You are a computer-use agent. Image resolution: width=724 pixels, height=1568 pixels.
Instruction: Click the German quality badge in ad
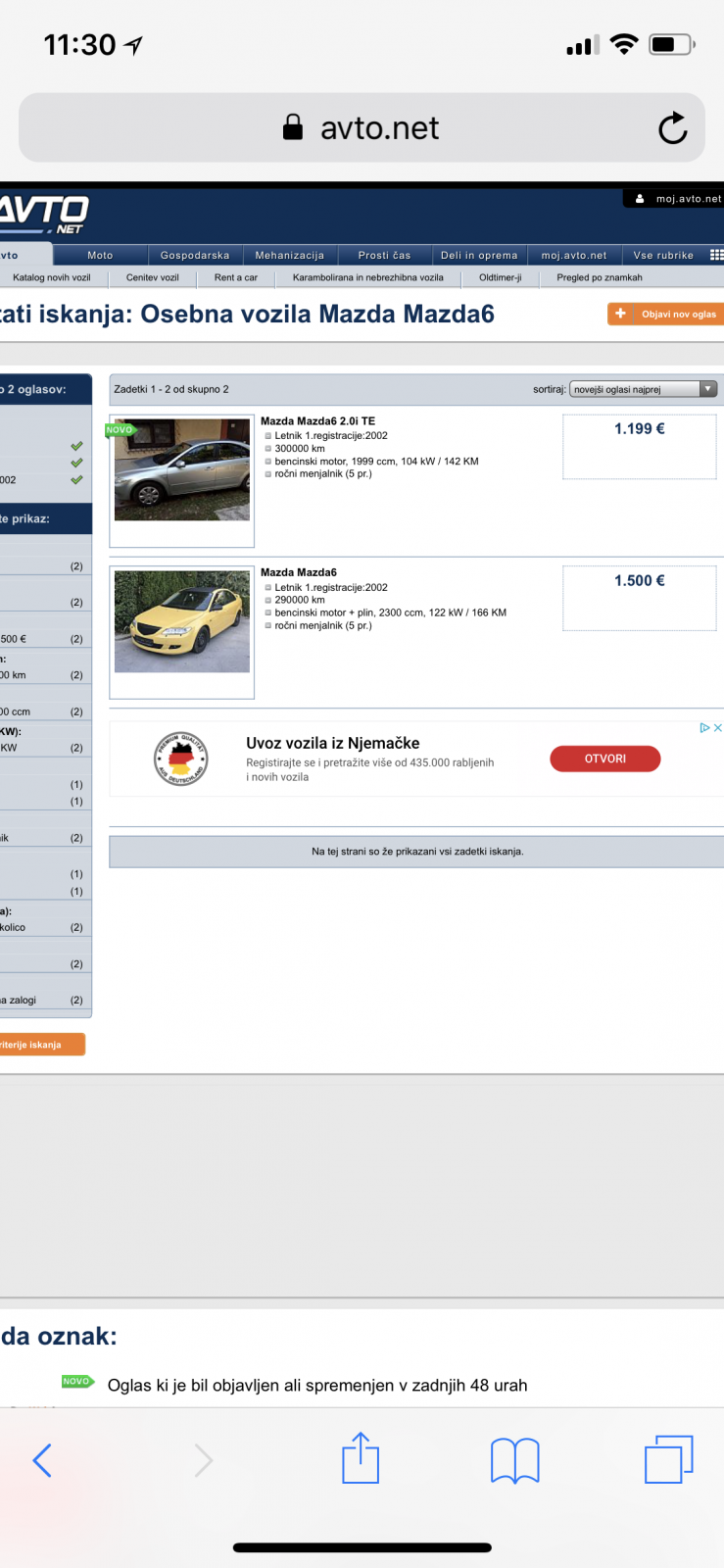tap(181, 759)
